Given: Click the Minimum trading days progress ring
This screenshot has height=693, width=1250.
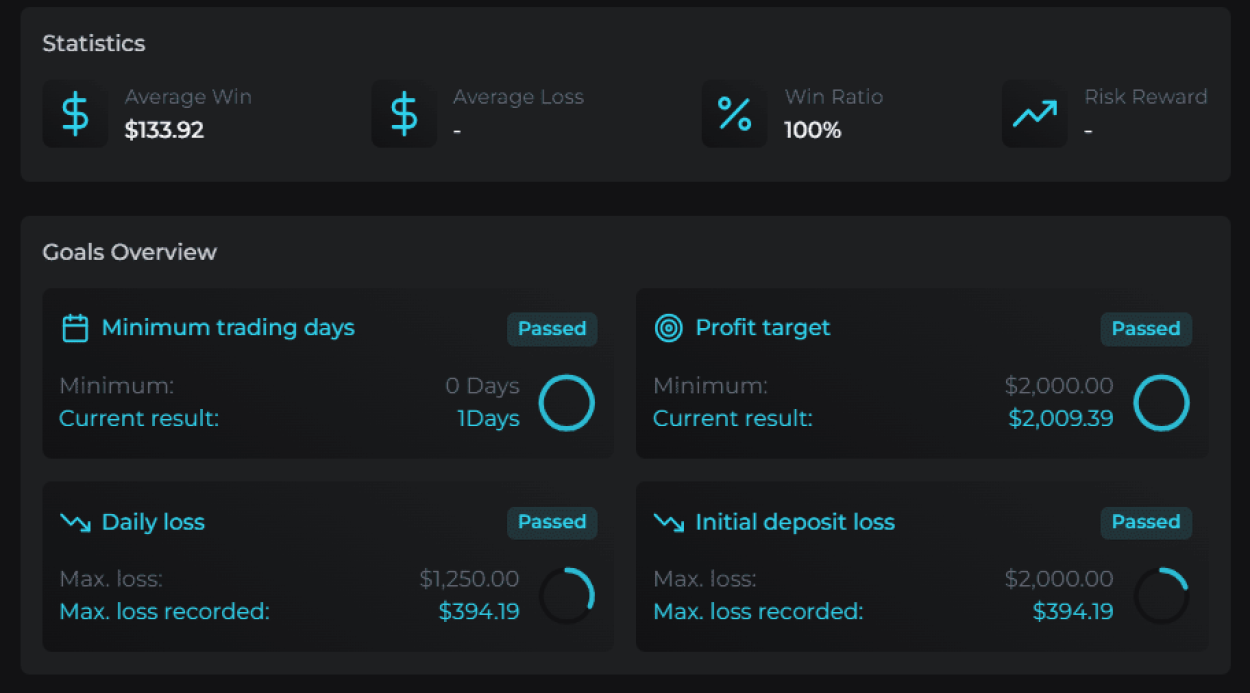Looking at the screenshot, I should point(567,403).
